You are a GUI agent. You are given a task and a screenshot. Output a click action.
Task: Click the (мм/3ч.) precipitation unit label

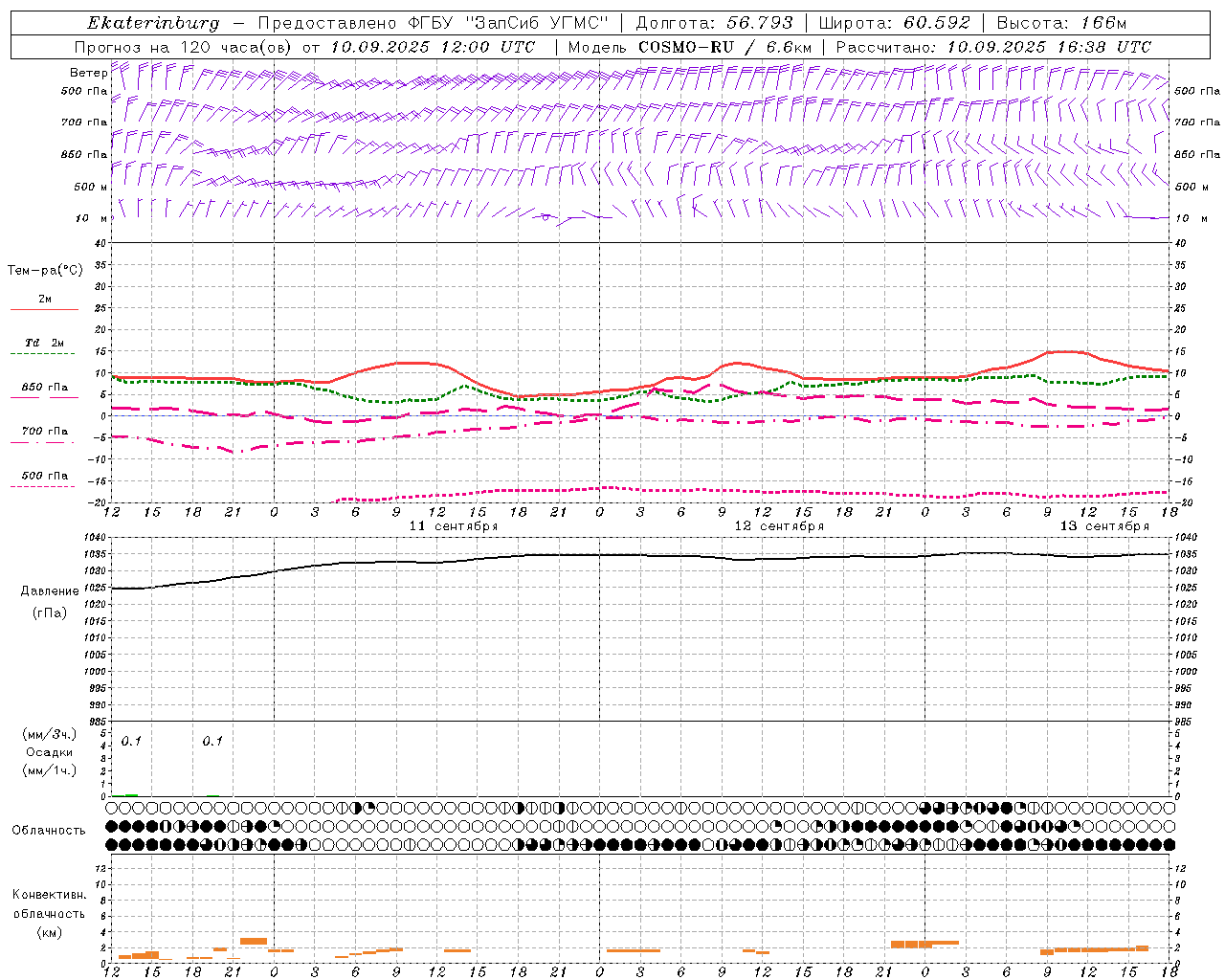click(50, 734)
